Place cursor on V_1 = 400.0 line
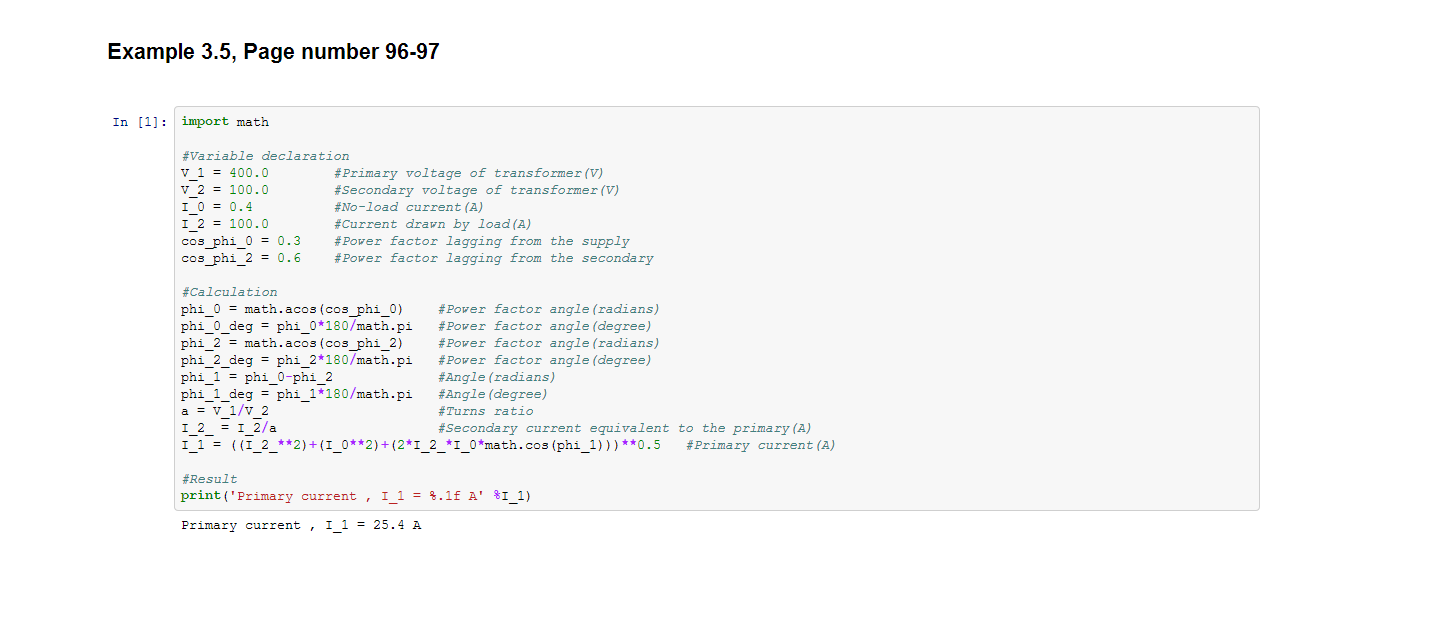This screenshot has height=622, width=1430. tap(225, 173)
